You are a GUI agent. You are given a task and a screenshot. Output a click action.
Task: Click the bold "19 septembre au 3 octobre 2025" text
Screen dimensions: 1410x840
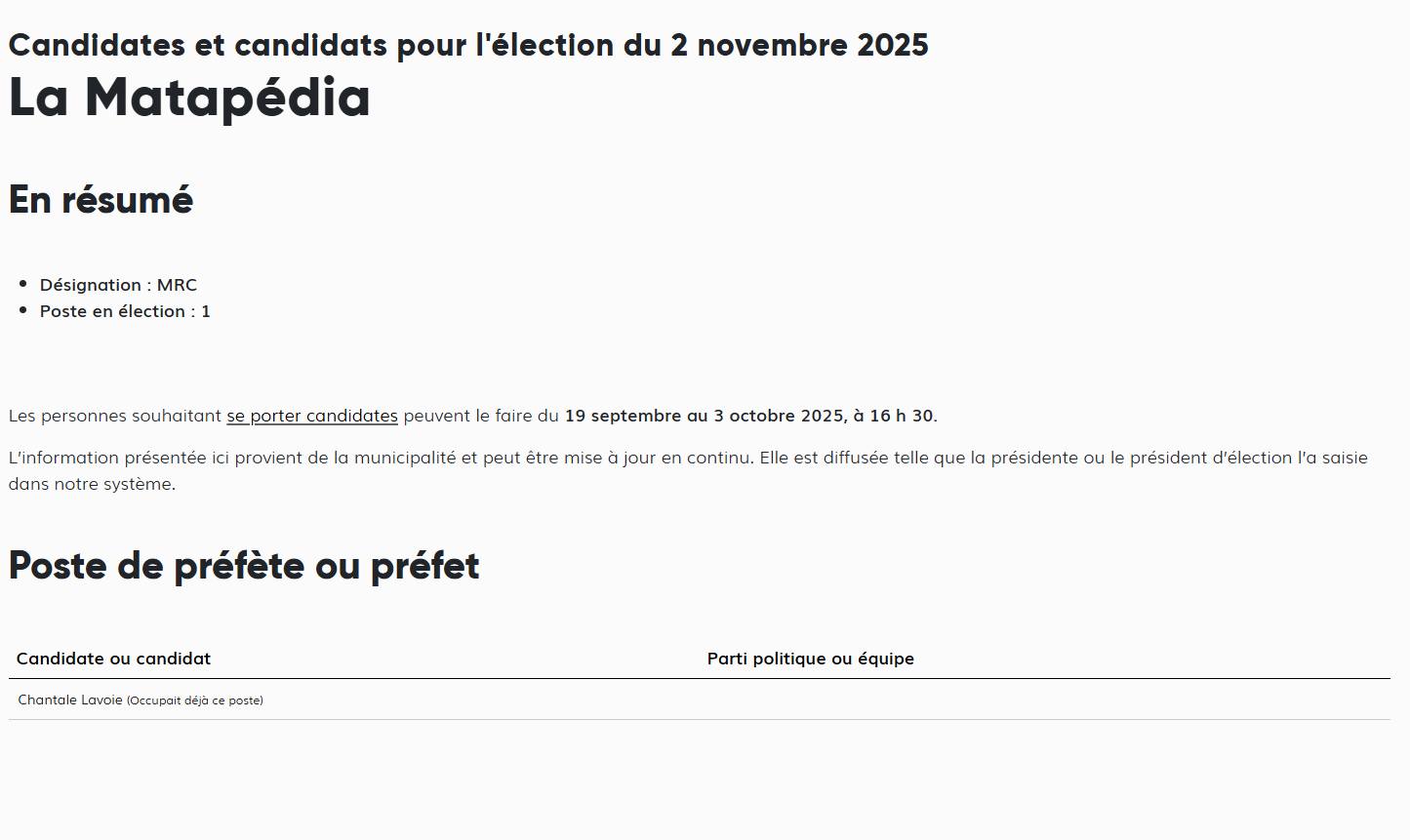tap(705, 416)
